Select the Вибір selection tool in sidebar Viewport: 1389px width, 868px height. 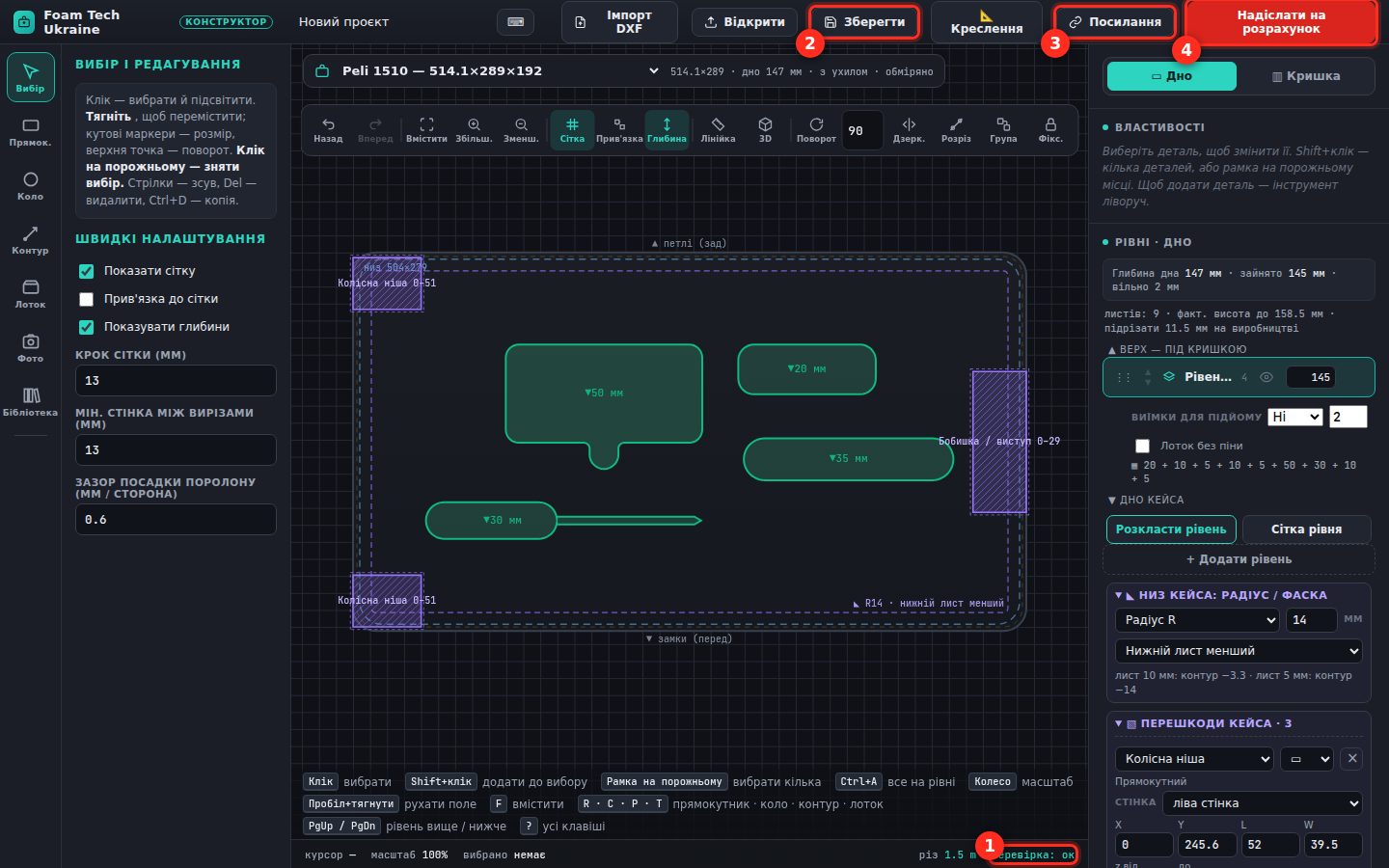[x=30, y=77]
